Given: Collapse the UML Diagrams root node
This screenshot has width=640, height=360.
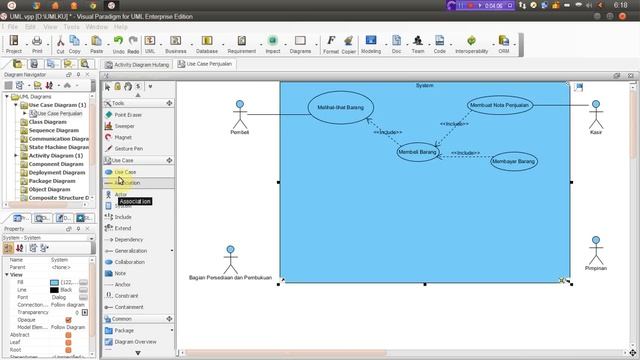Looking at the screenshot, I should click(7, 97).
